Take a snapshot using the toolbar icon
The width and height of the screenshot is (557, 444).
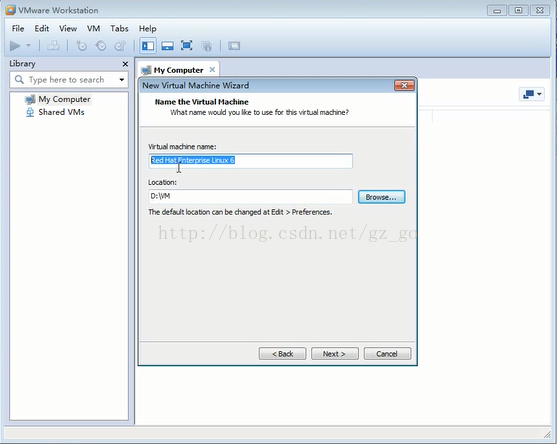(x=81, y=46)
